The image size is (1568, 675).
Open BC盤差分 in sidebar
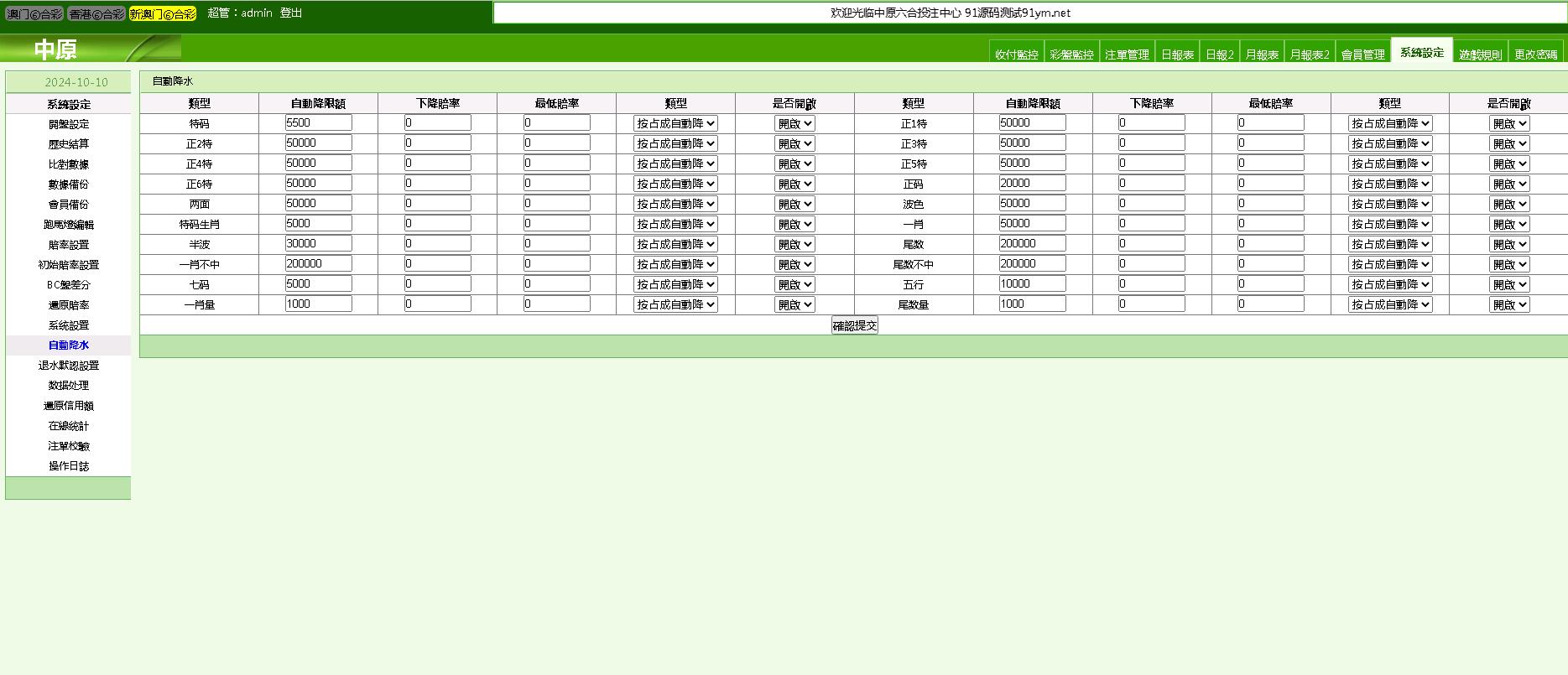[x=68, y=285]
